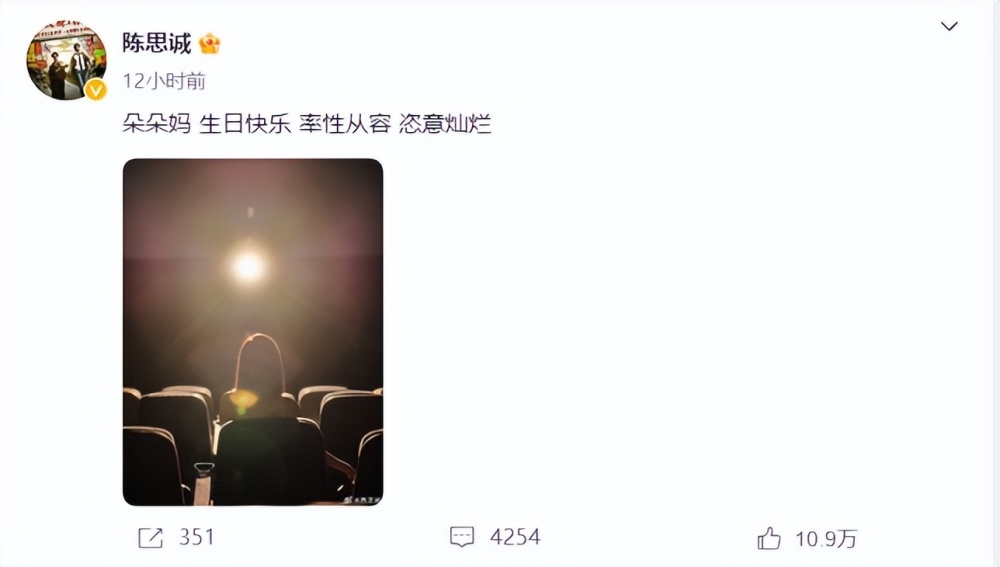
Task: Click the 生日快乐 phrase in post
Action: point(245,123)
